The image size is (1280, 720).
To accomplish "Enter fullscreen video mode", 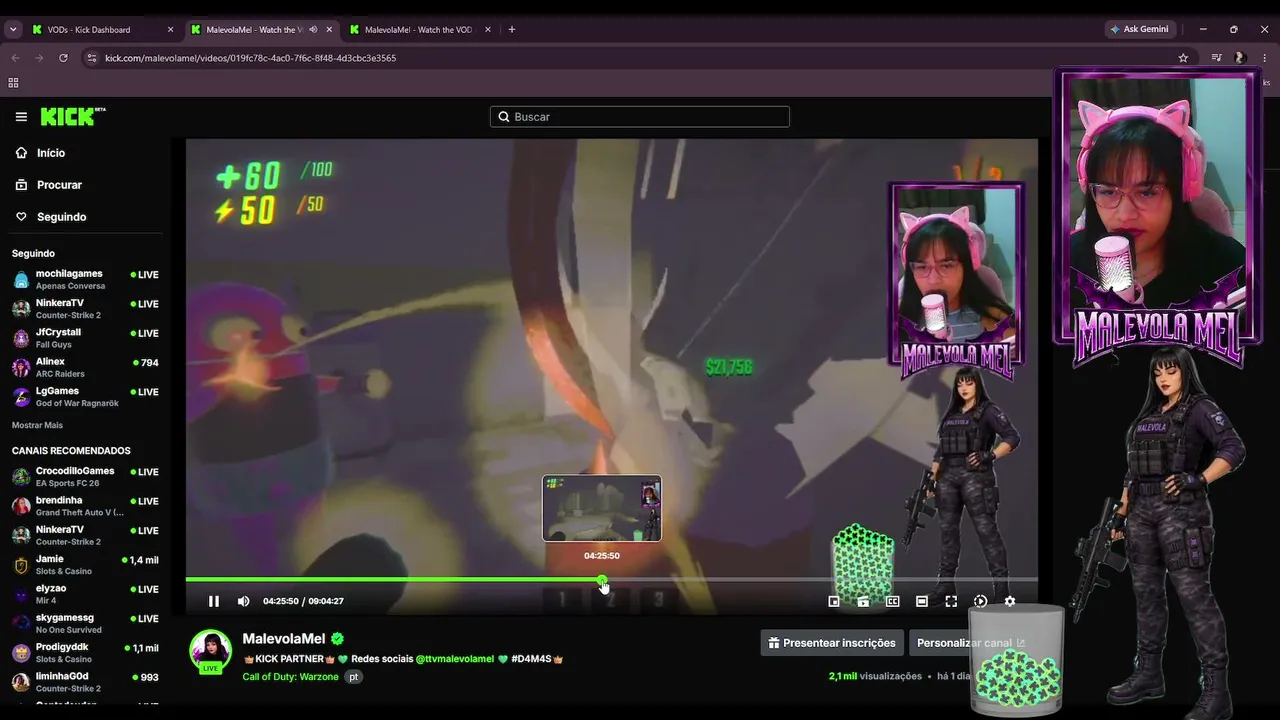I will 951,602.
